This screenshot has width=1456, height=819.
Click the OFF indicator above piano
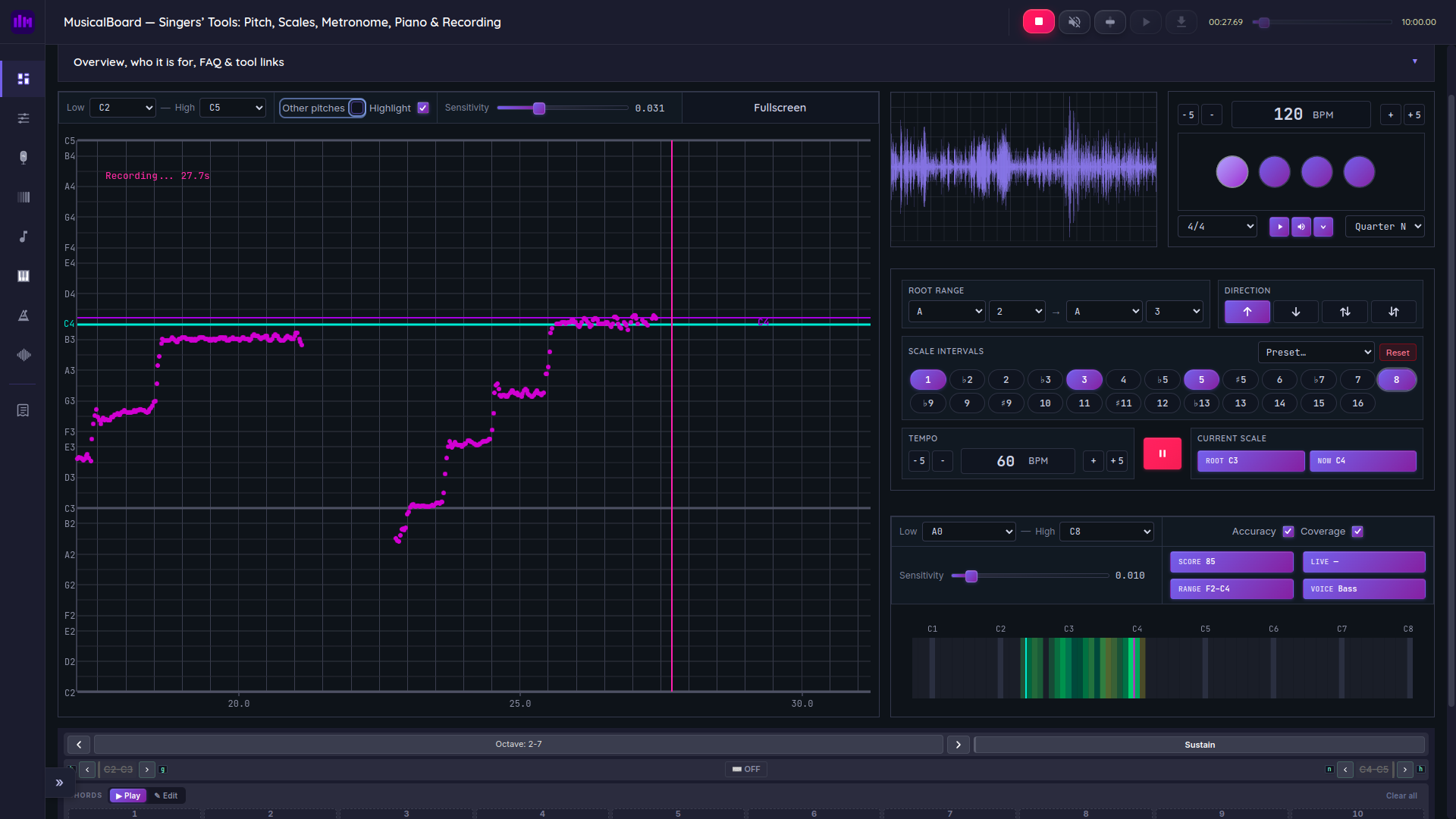click(746, 769)
